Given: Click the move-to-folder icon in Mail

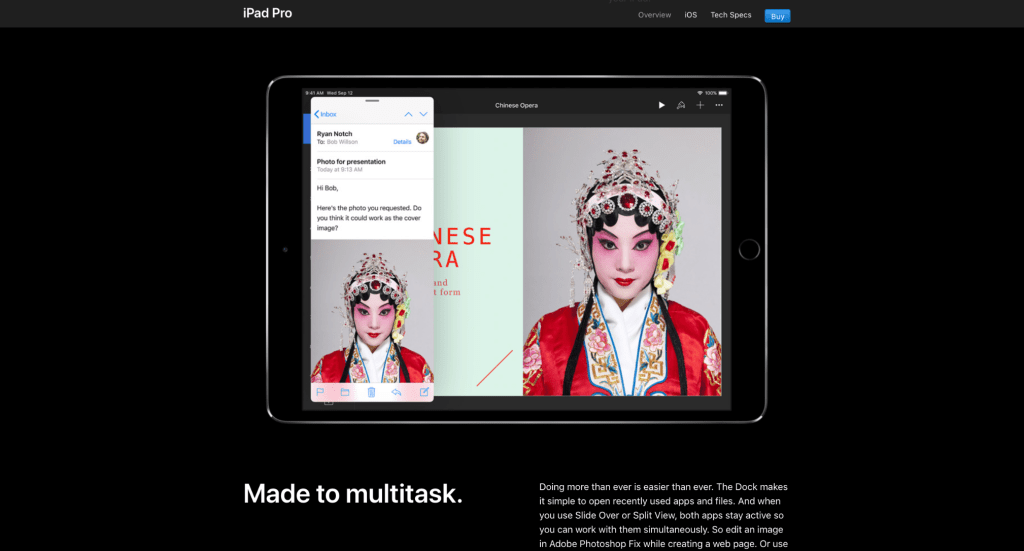Looking at the screenshot, I should [345, 392].
